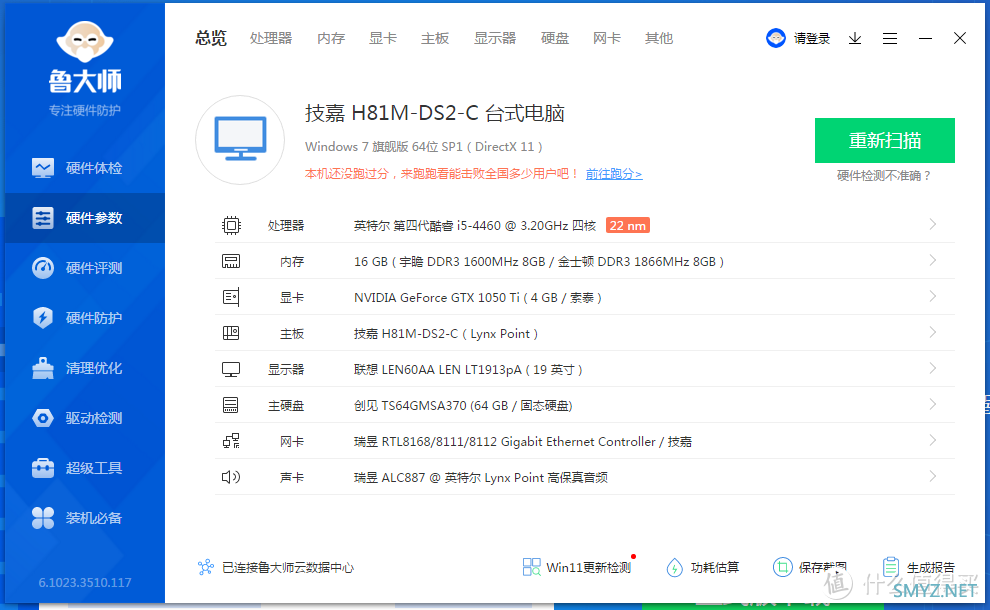Image resolution: width=990 pixels, height=610 pixels.
Task: Open the downloads arrow icon
Action: (855, 39)
